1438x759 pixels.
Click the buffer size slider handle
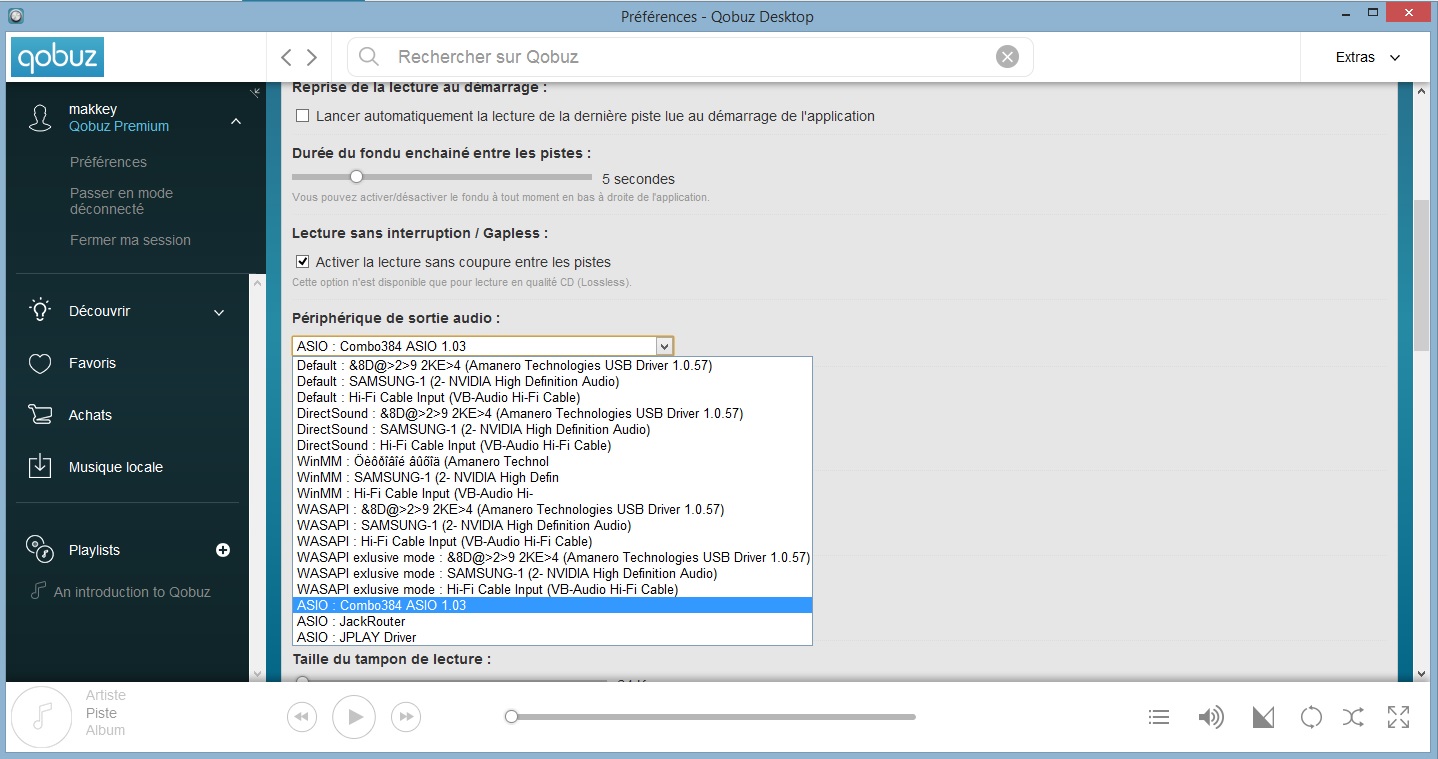pos(302,680)
